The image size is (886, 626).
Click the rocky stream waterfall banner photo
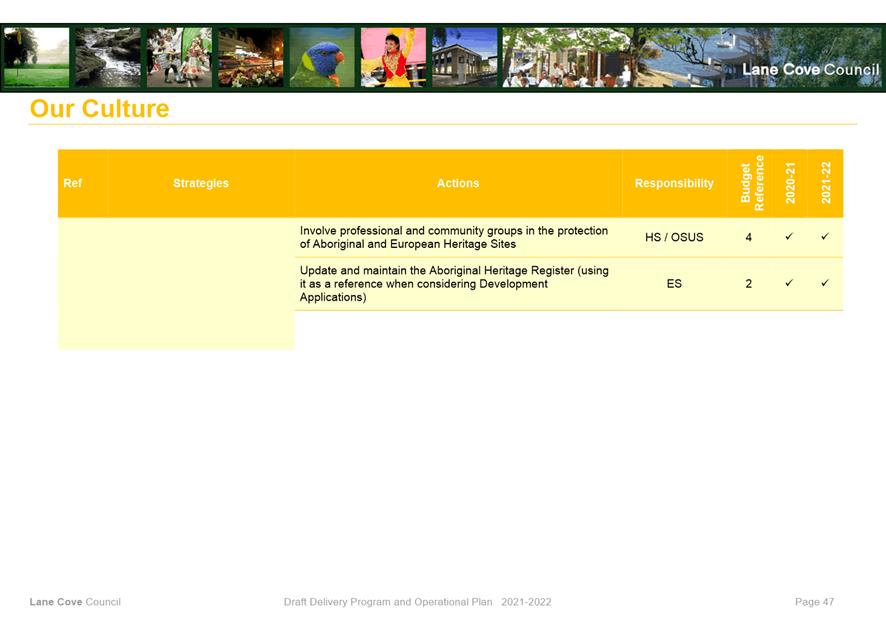pos(108,57)
